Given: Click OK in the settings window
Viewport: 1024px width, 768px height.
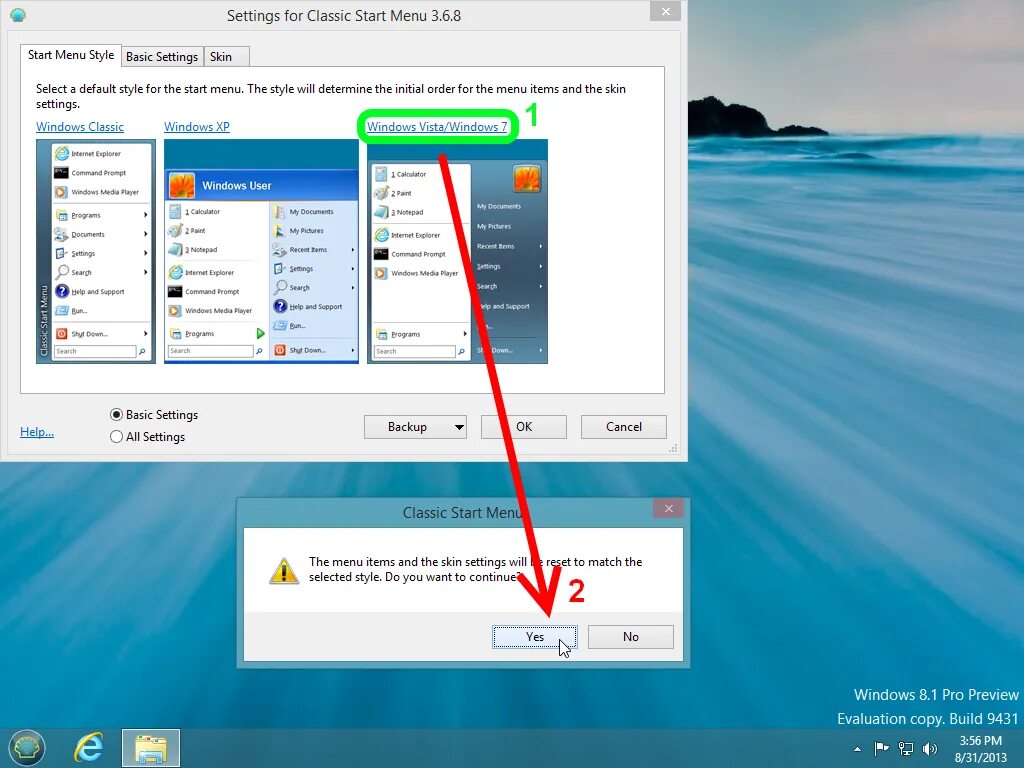Looking at the screenshot, I should [x=524, y=426].
